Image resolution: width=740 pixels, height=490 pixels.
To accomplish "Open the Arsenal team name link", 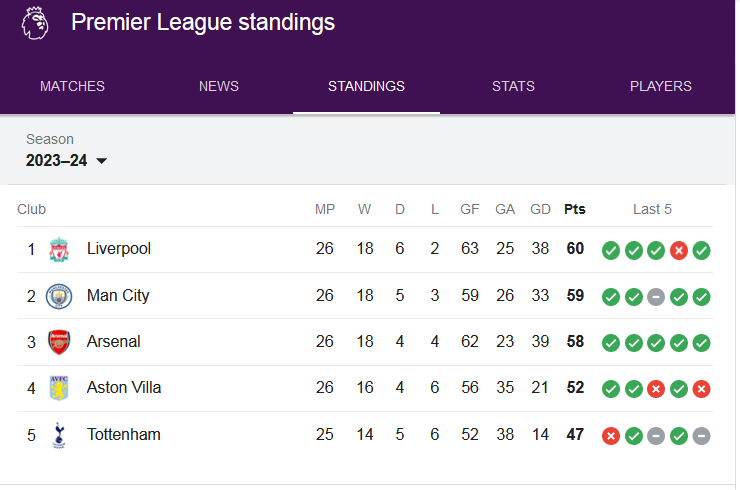I will pyautogui.click(x=114, y=341).
